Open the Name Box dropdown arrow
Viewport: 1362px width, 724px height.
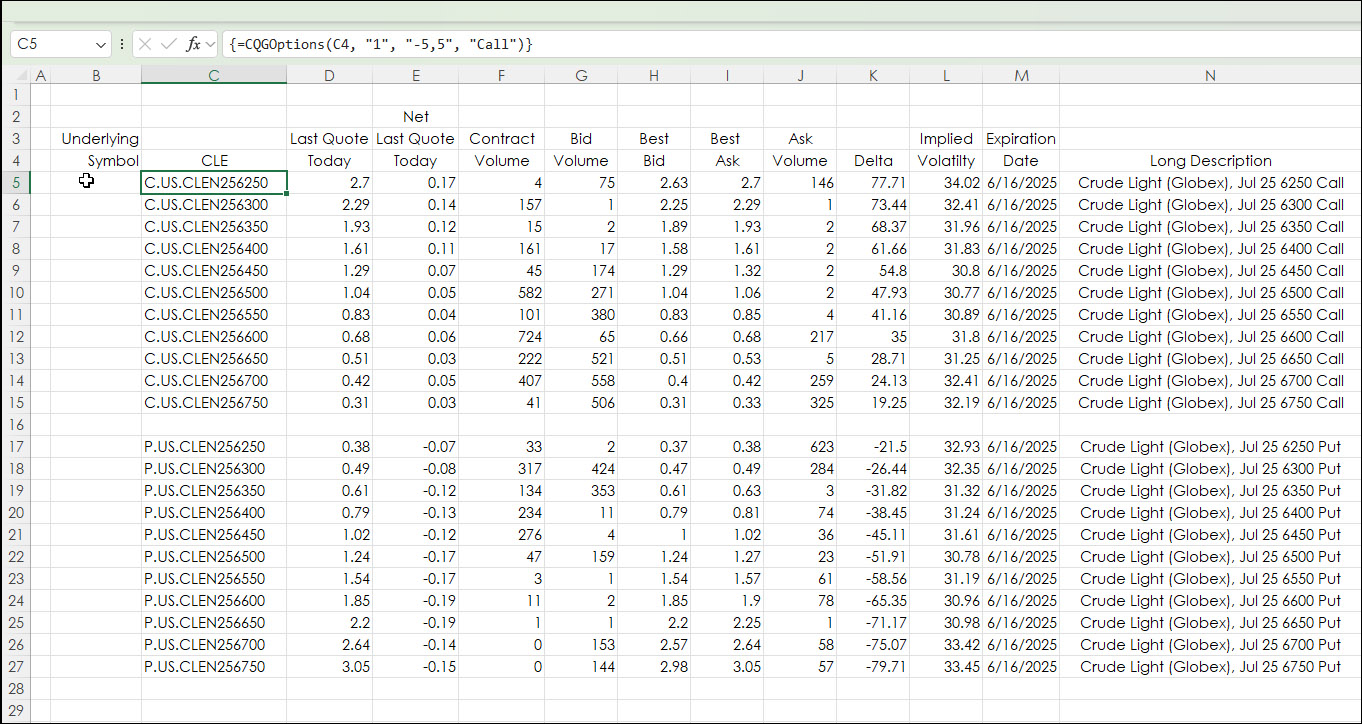coord(100,44)
